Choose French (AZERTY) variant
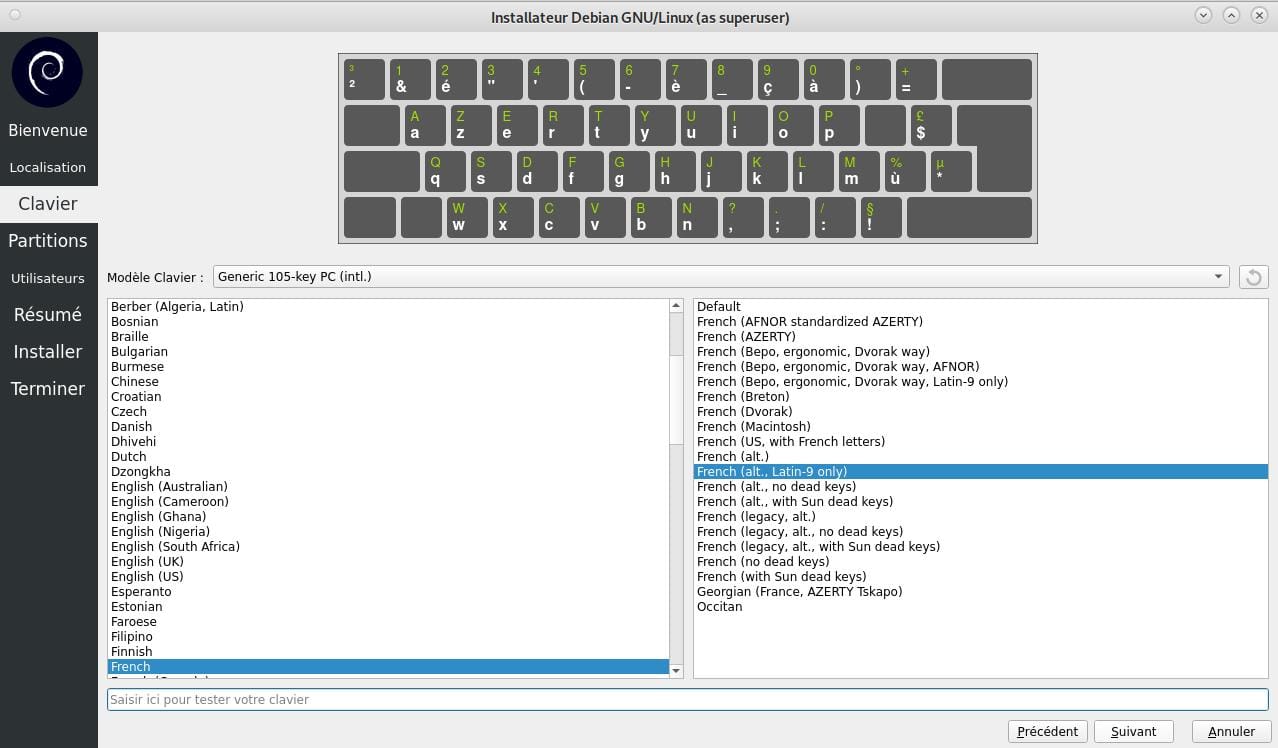The height and width of the screenshot is (748, 1278). click(x=746, y=337)
